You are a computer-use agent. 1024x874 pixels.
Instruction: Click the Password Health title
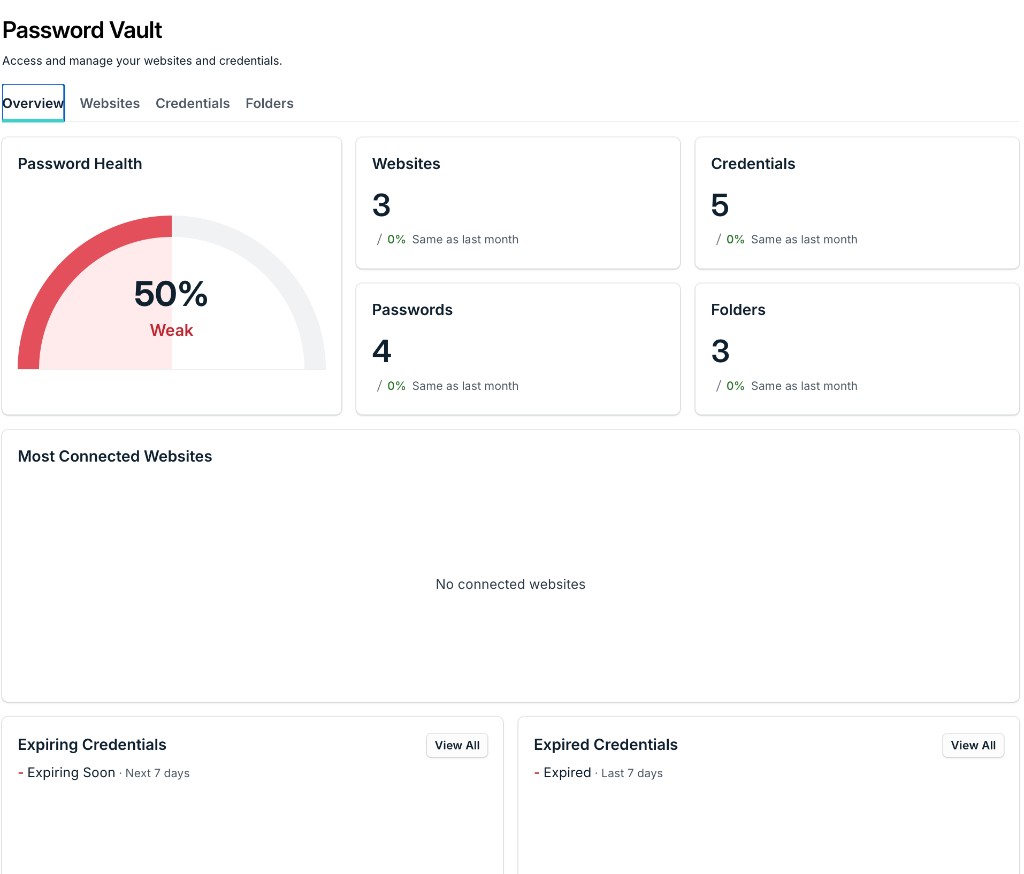[80, 163]
